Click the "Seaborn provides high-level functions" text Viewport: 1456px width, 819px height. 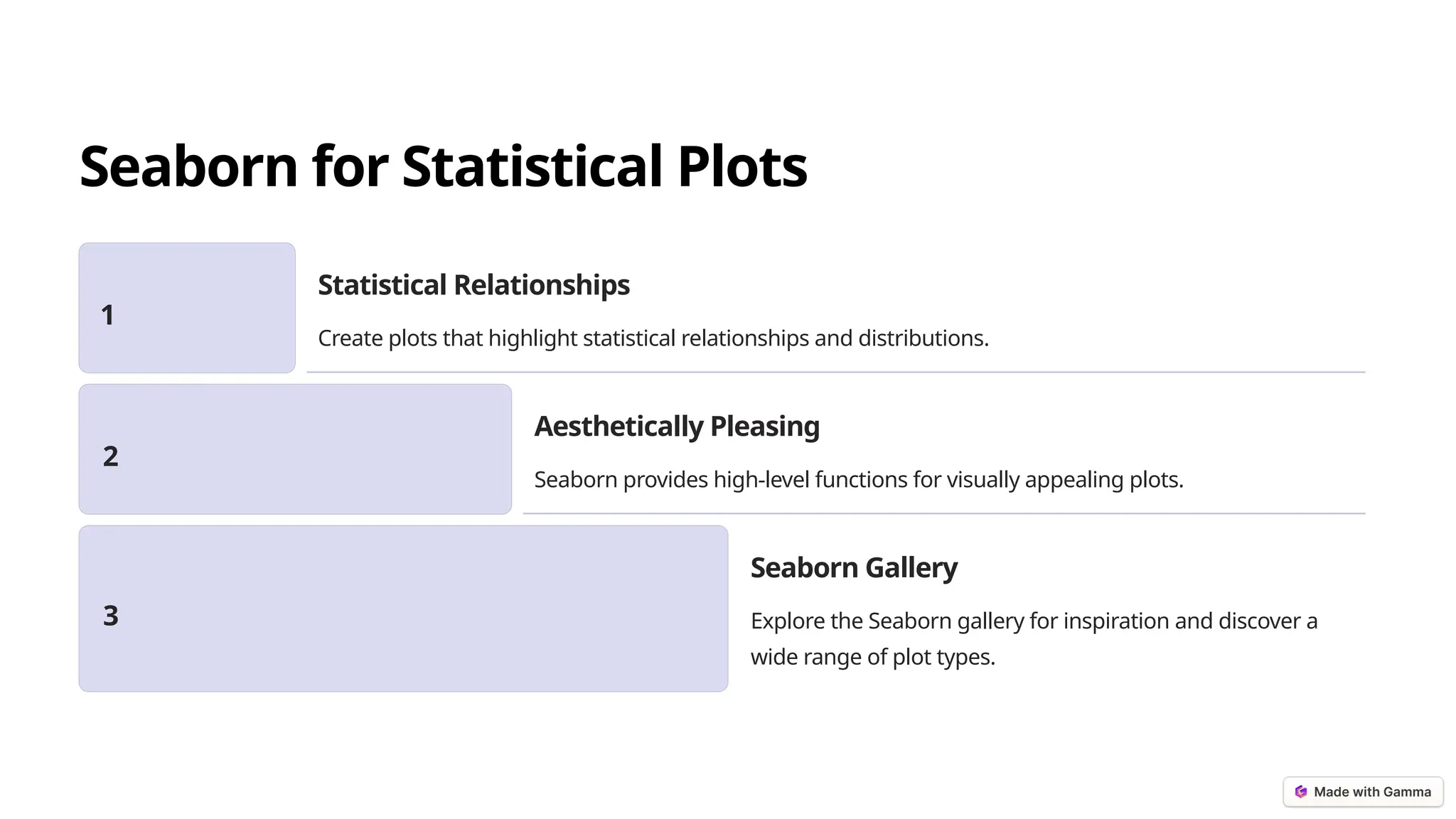(x=858, y=480)
